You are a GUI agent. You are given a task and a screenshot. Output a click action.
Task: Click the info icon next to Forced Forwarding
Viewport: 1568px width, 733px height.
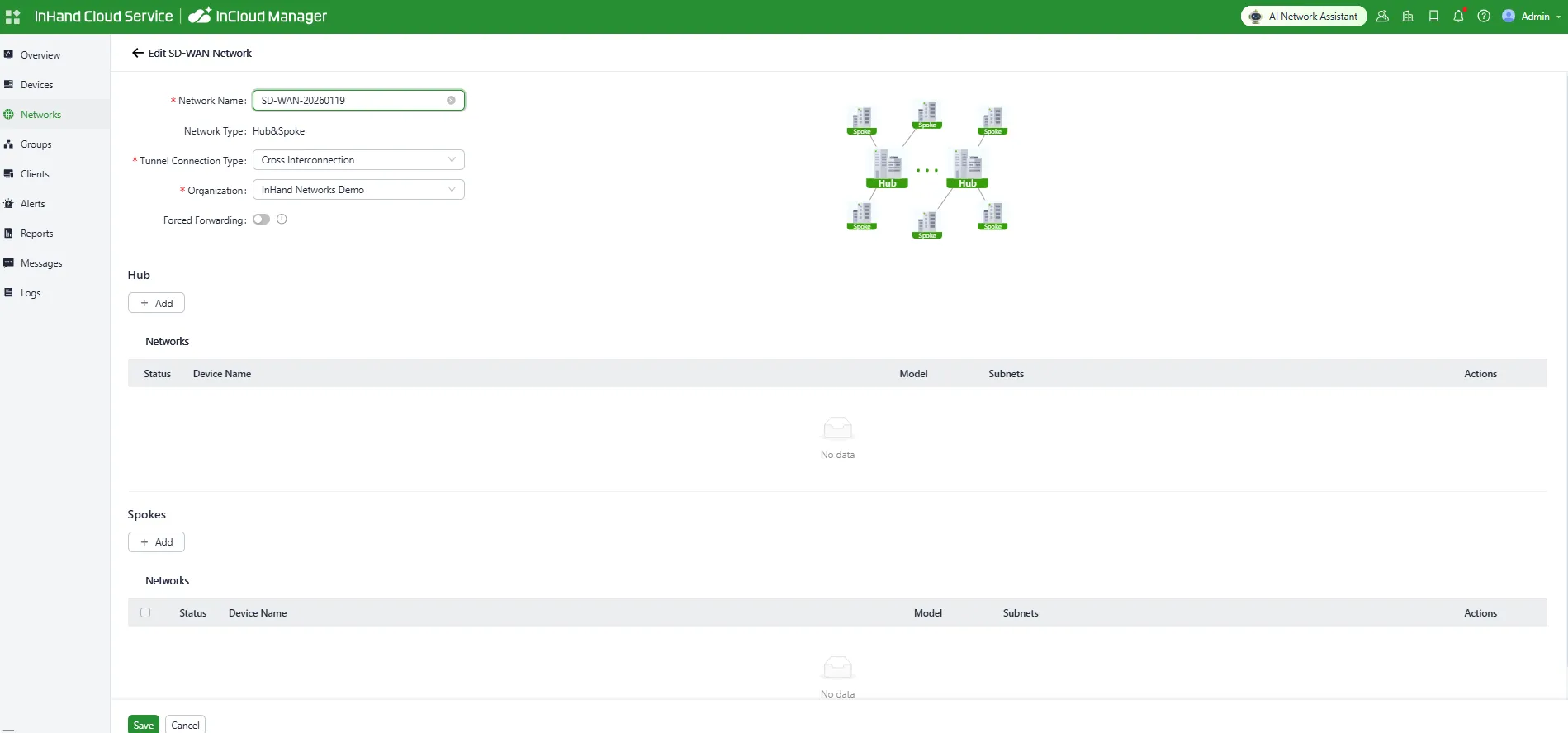(282, 220)
